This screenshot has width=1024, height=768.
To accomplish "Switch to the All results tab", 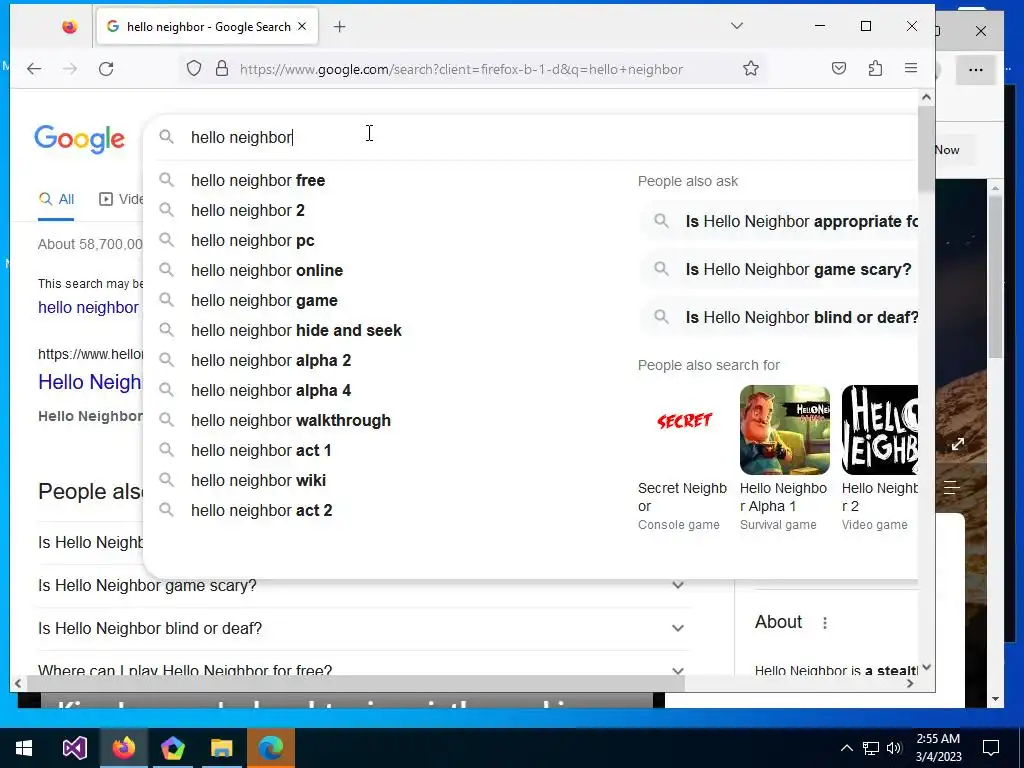I will click(56, 199).
